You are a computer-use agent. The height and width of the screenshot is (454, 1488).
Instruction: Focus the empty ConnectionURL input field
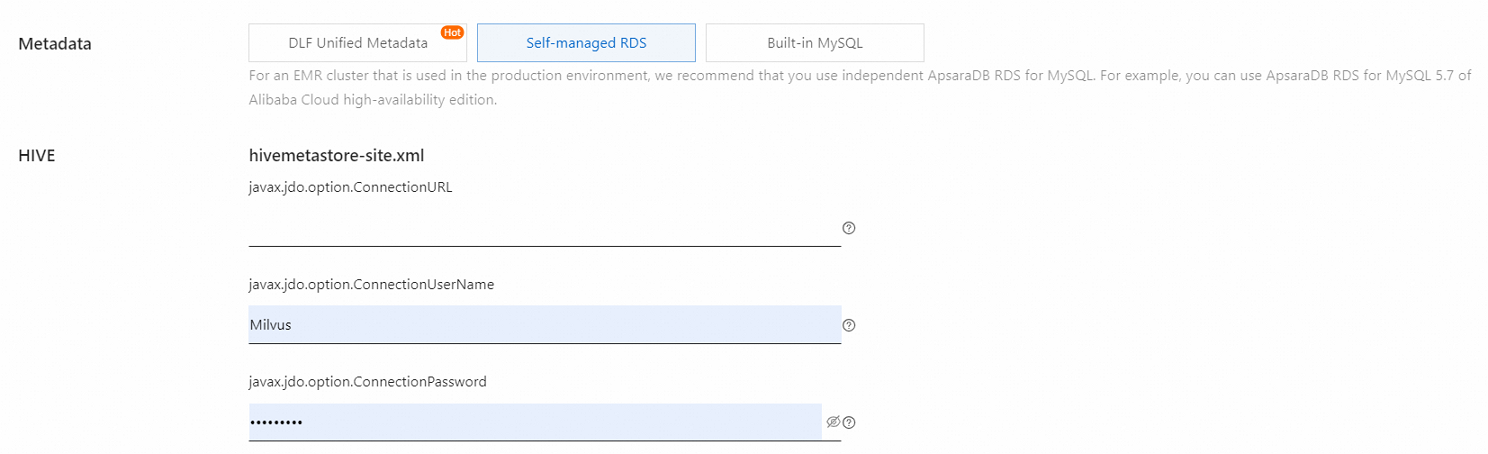(x=544, y=228)
